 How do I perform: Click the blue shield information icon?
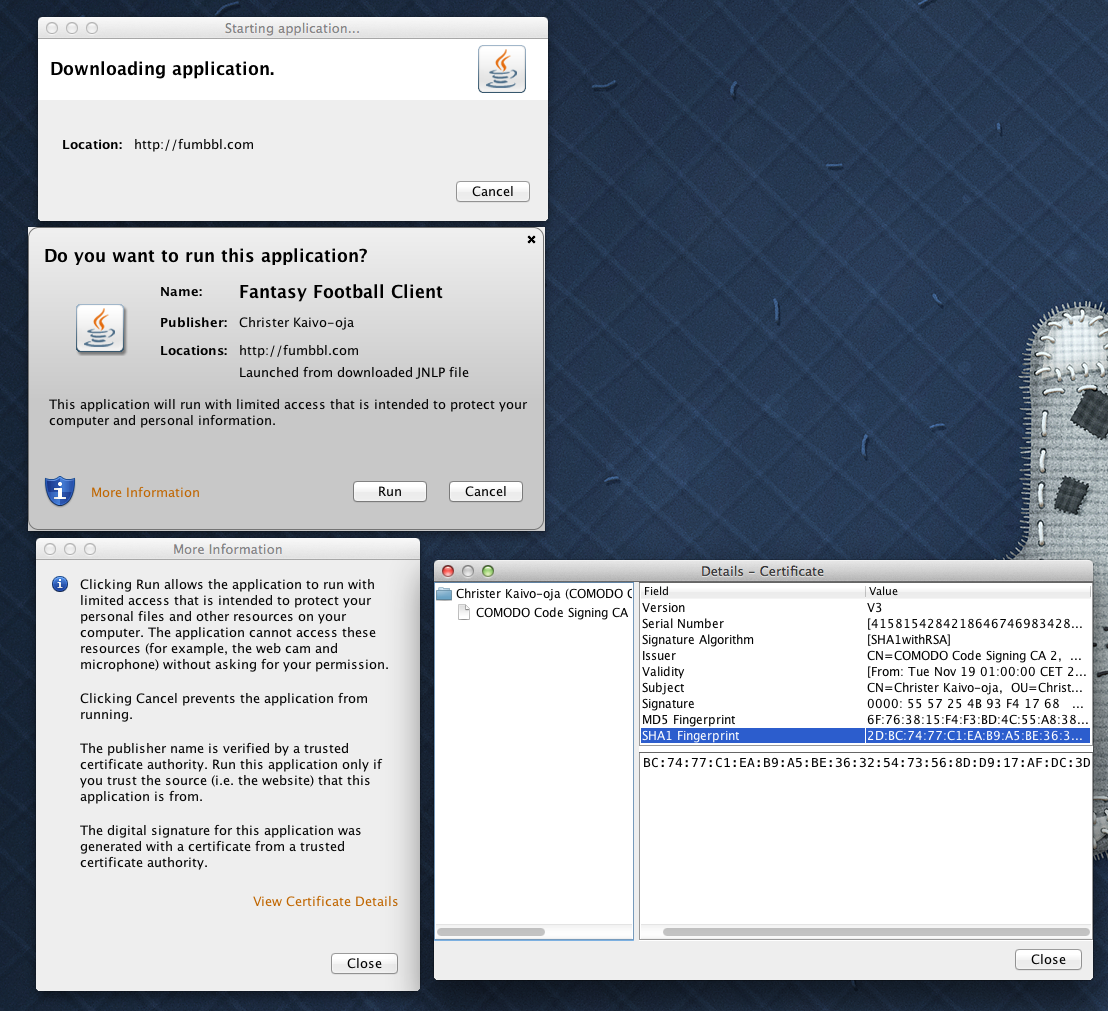point(60,491)
